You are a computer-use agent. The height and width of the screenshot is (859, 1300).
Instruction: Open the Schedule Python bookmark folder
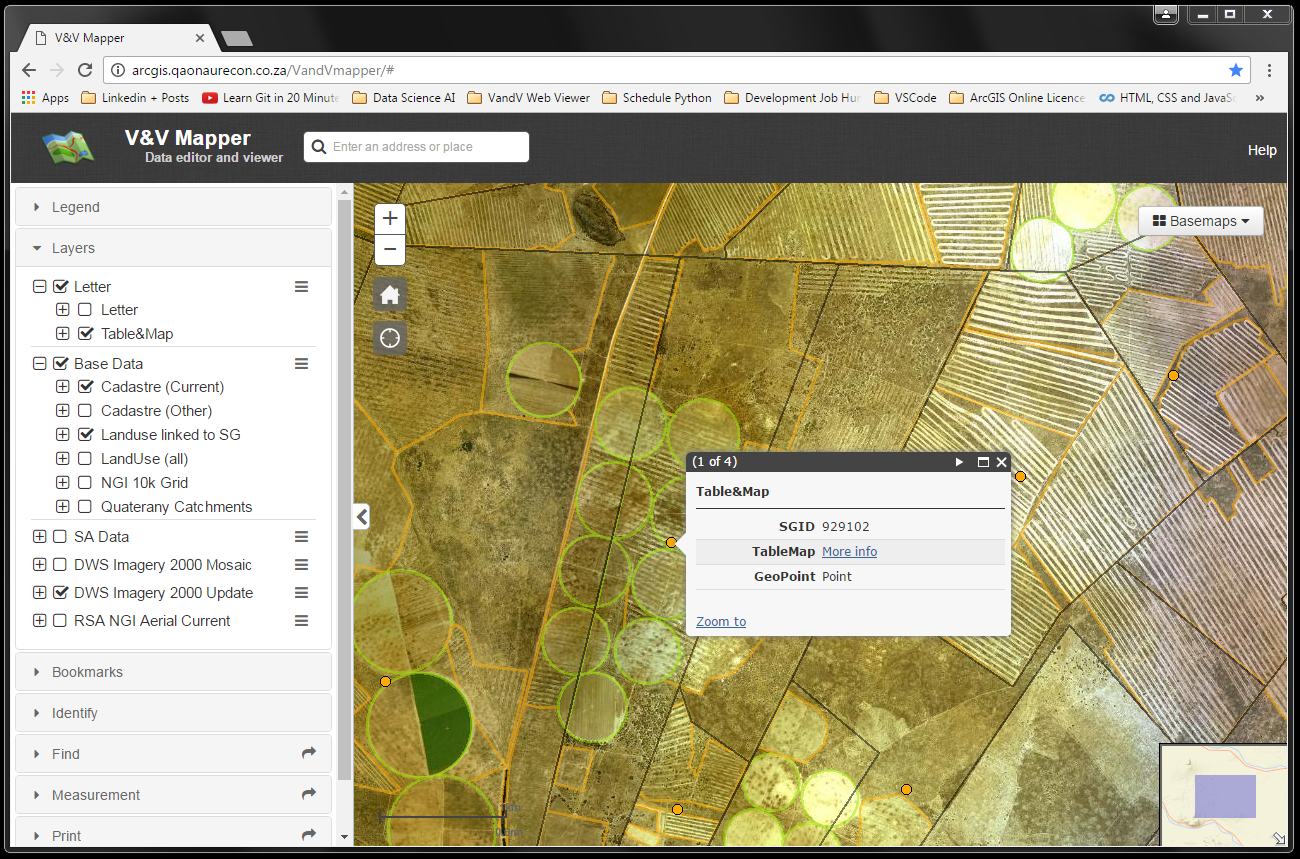[x=657, y=98]
